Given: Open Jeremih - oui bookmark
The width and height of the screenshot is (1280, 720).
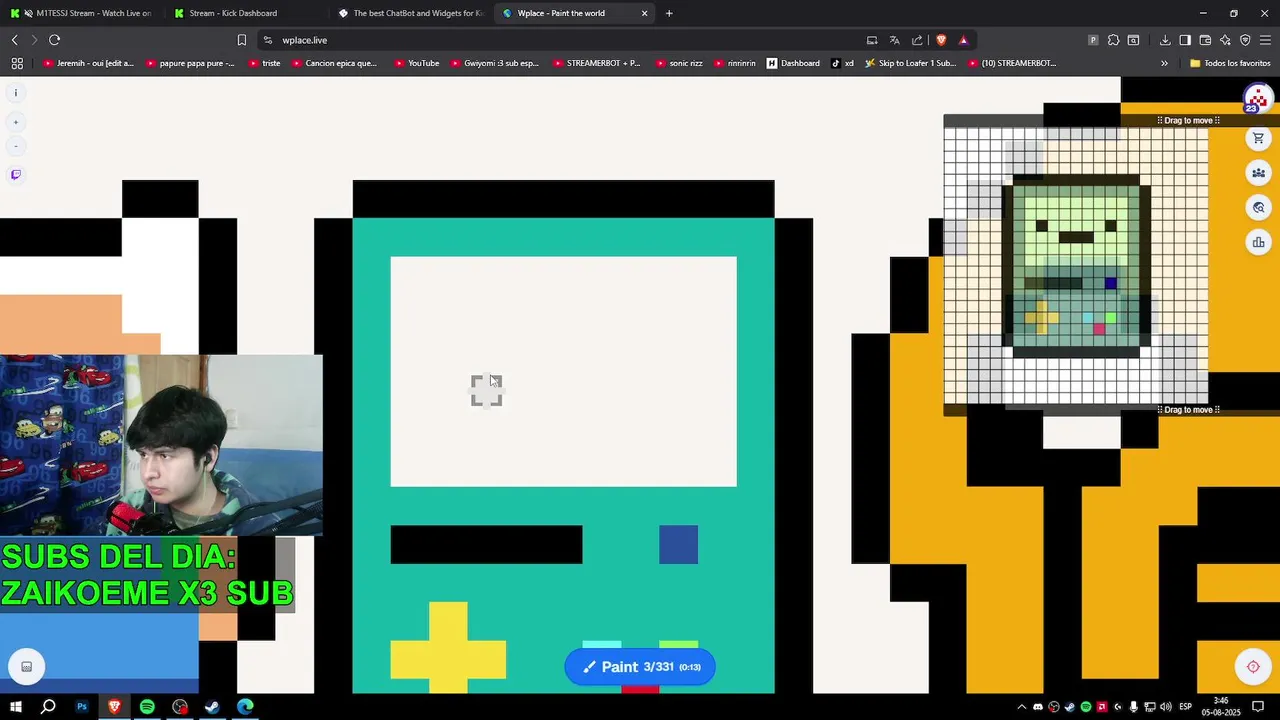Looking at the screenshot, I should pos(88,63).
